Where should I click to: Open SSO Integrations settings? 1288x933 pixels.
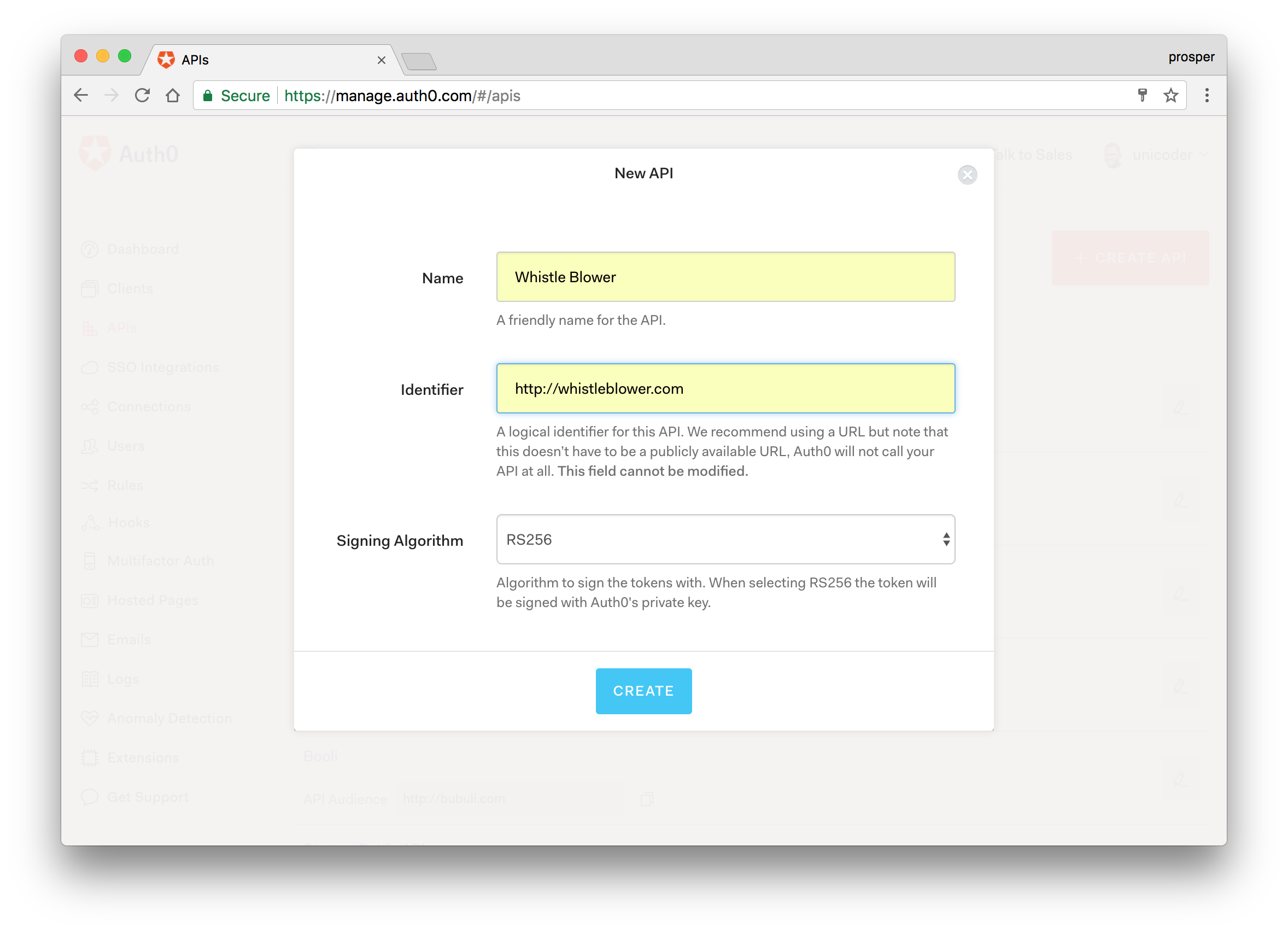163,367
